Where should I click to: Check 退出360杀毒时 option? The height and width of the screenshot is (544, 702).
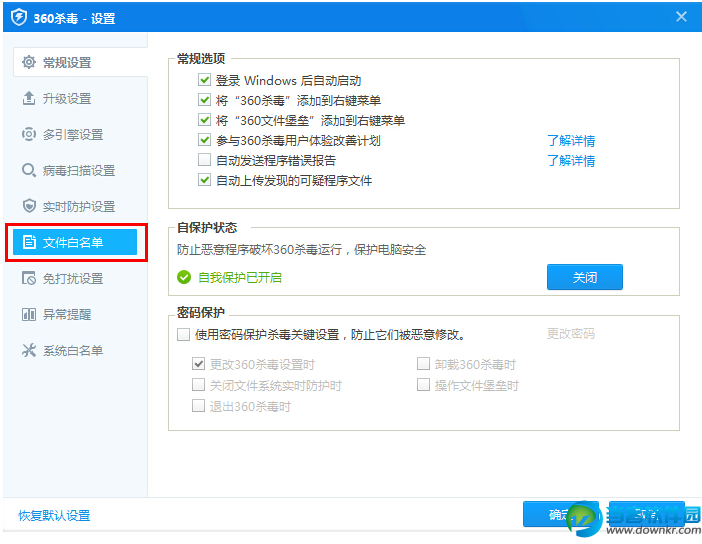tap(198, 406)
